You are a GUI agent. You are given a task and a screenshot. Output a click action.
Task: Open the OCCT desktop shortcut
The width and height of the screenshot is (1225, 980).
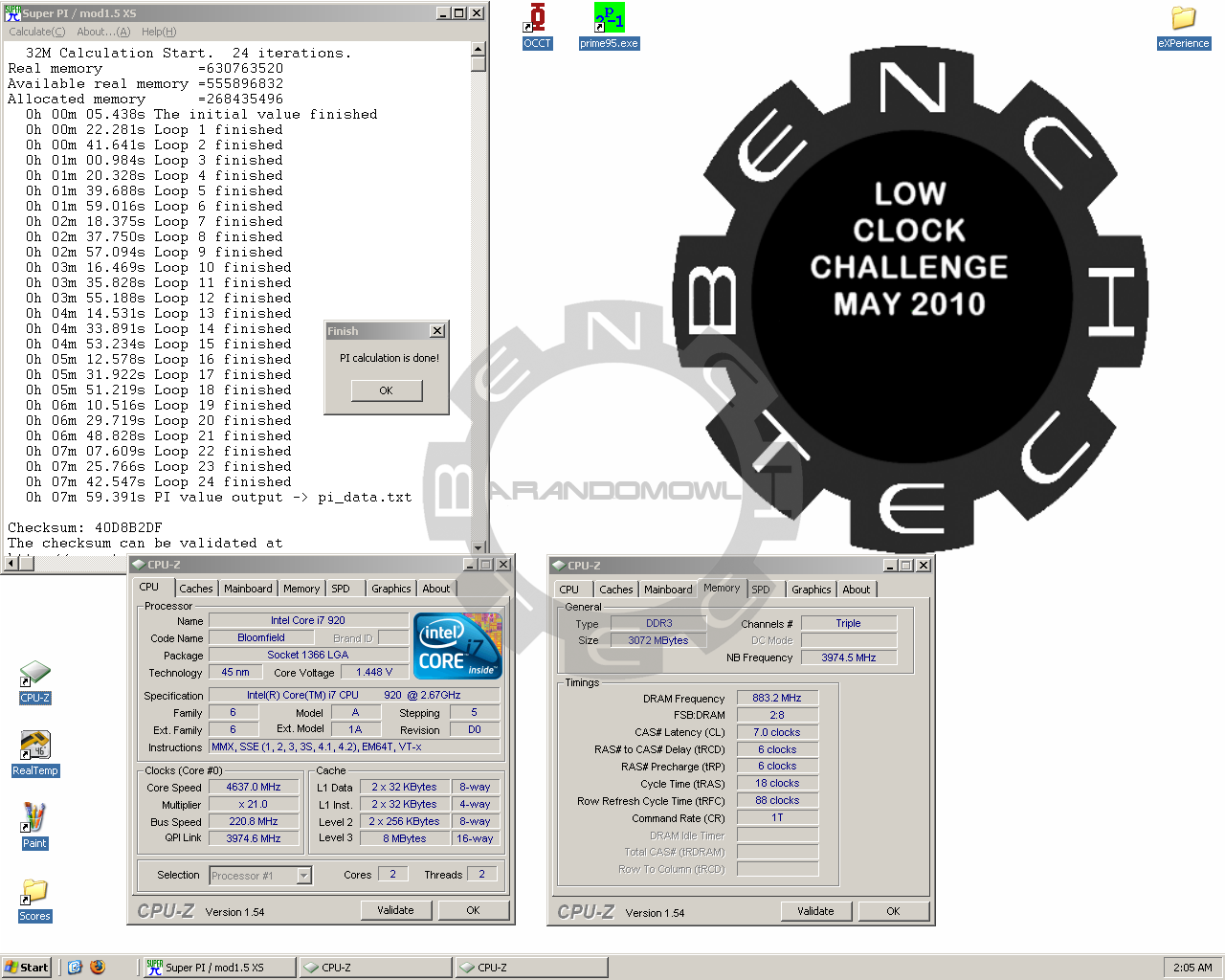pos(537,25)
